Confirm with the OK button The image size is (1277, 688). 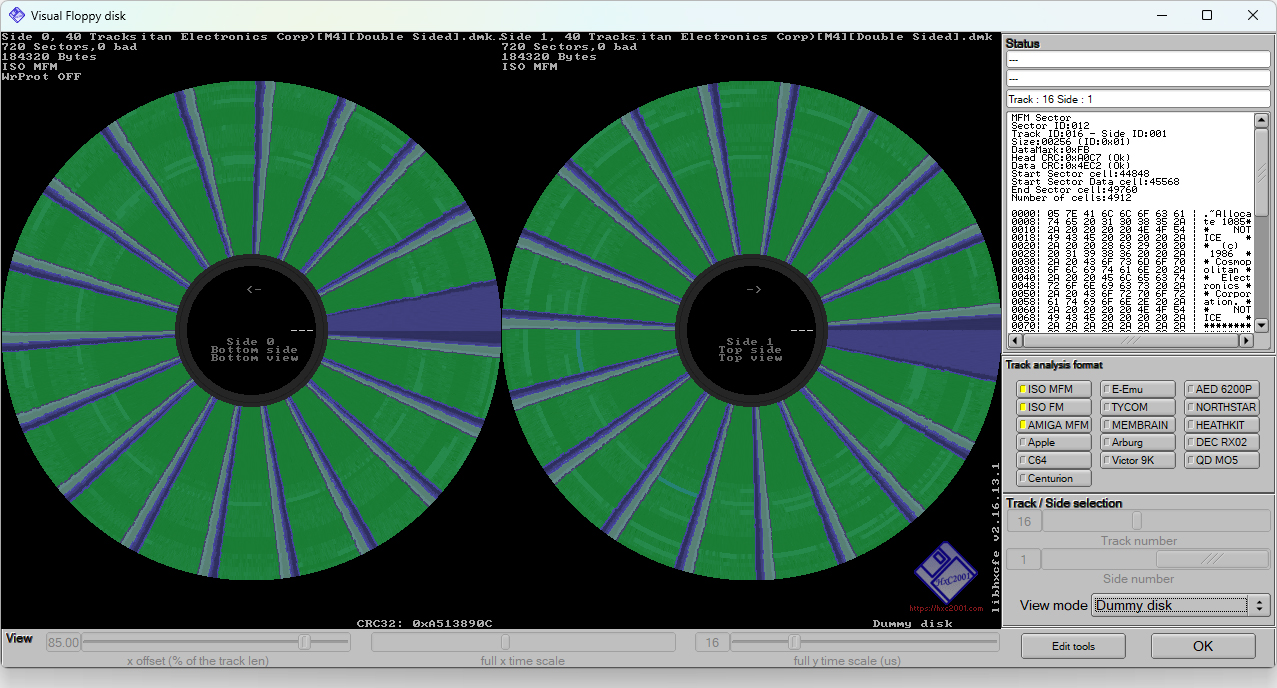[x=1202, y=646]
